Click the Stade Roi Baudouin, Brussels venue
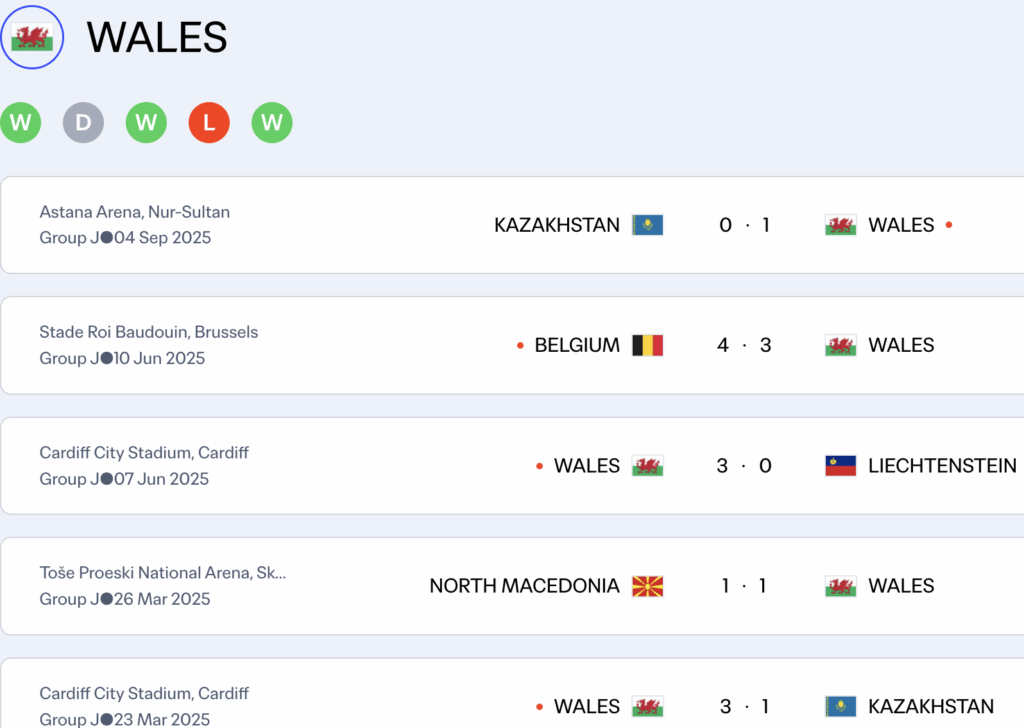This screenshot has height=728, width=1024. 148,332
